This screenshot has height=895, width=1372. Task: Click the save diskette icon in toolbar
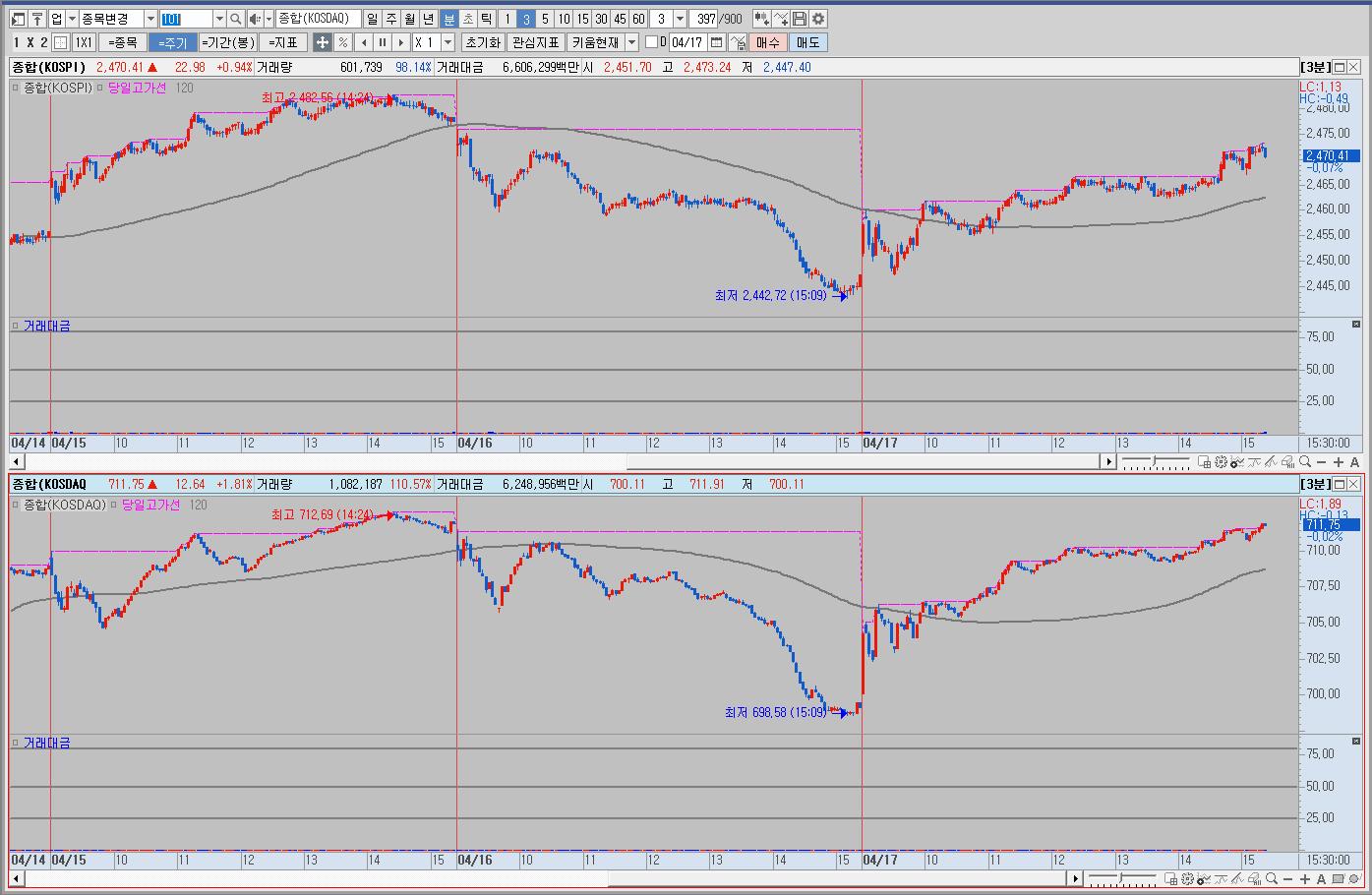(x=800, y=19)
